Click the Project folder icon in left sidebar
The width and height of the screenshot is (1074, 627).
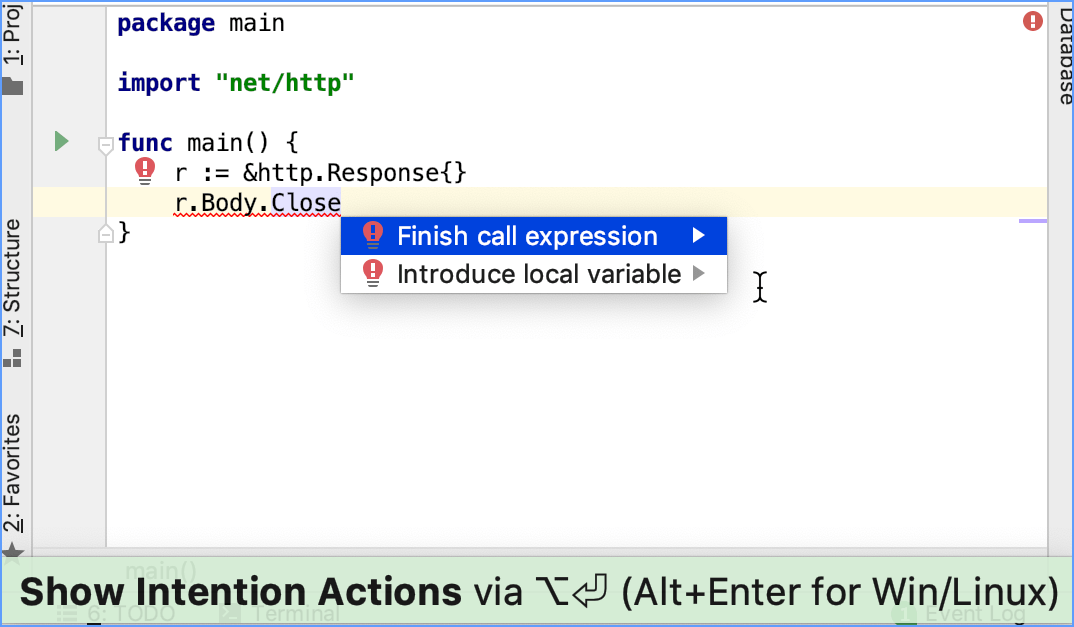(x=12, y=86)
